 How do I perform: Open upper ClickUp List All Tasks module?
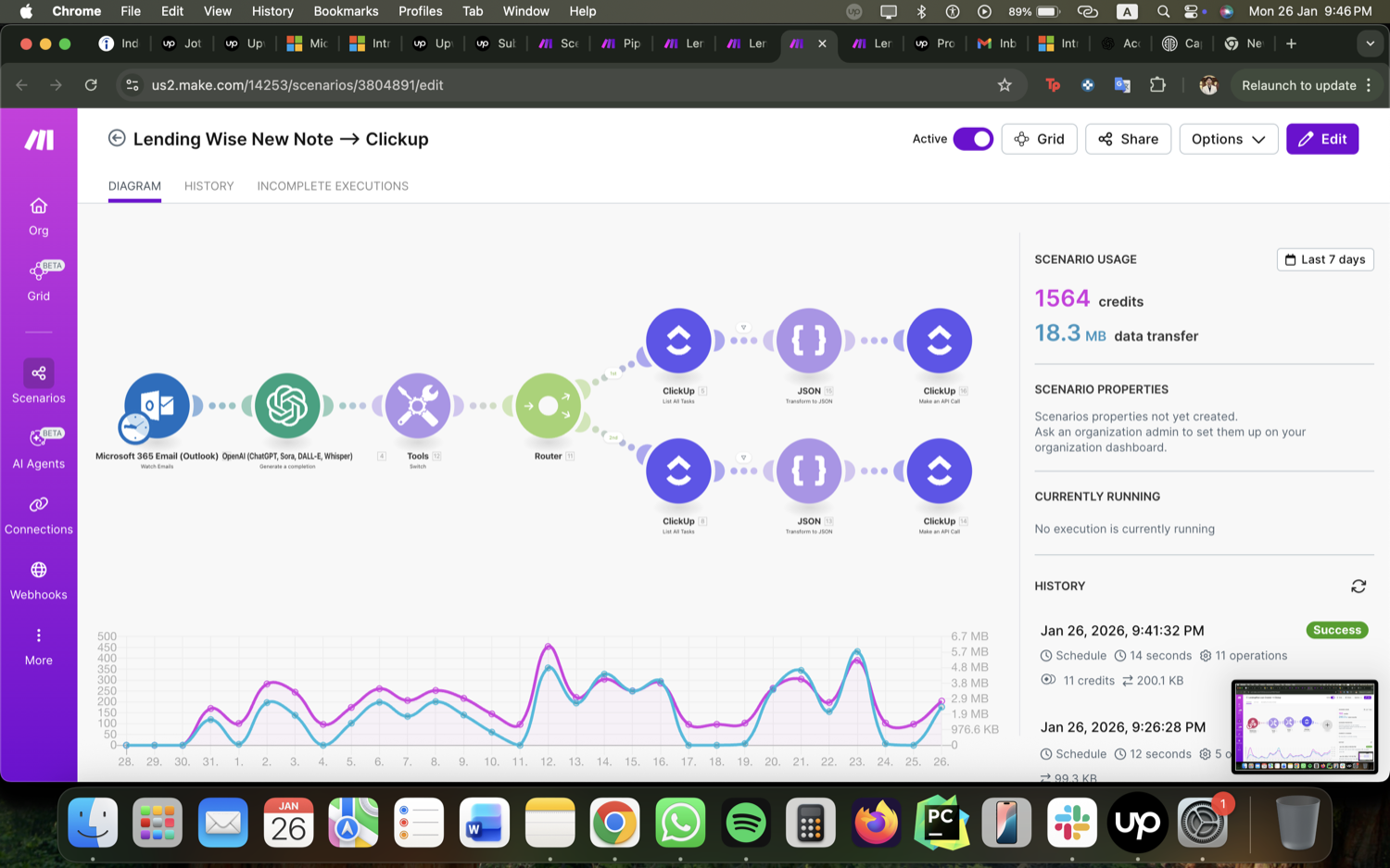click(x=679, y=341)
